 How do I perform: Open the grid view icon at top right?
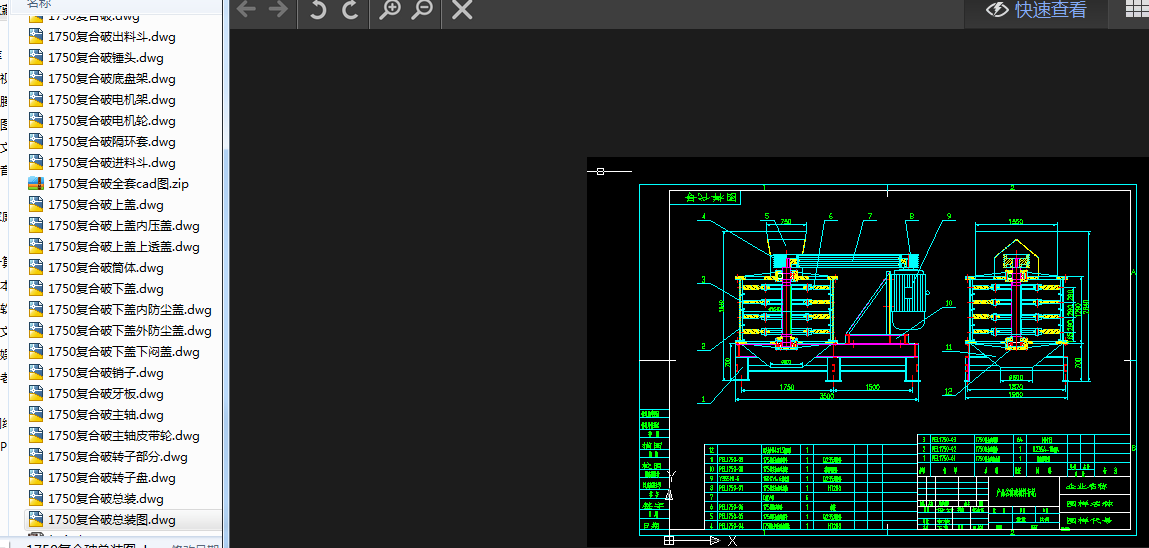[x=1137, y=10]
